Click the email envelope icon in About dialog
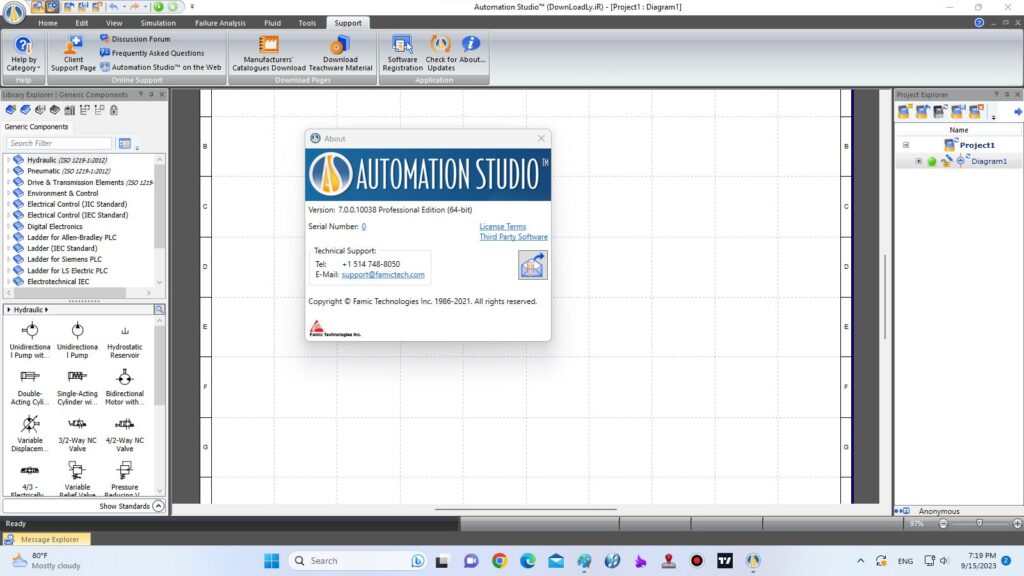This screenshot has width=1024, height=576. click(532, 265)
